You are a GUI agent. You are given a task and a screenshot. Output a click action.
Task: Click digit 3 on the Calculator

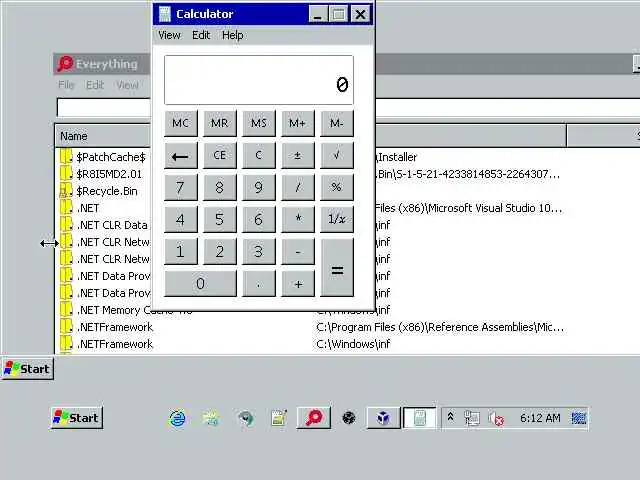(x=259, y=251)
